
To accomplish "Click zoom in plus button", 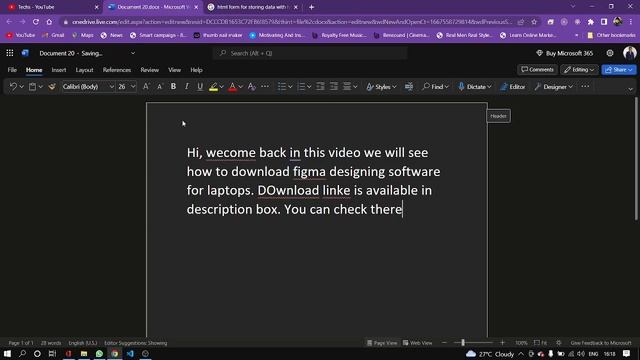I will (502, 343).
